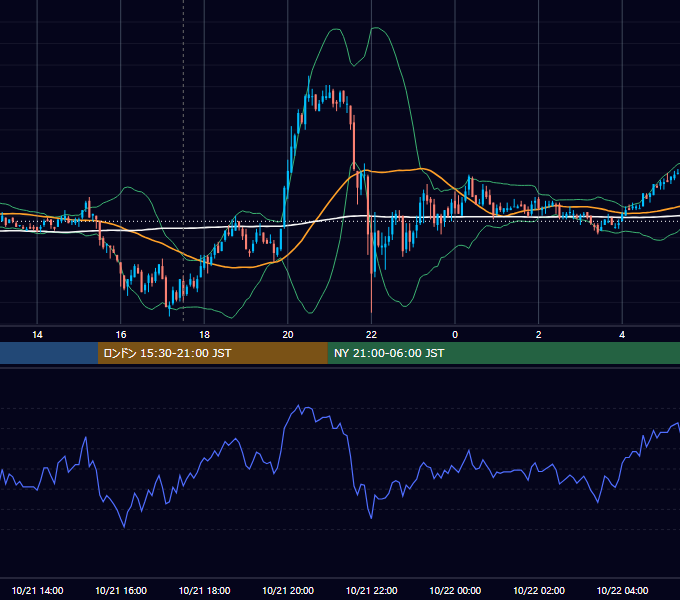Click the 10/22 02:00 date label

click(539, 590)
